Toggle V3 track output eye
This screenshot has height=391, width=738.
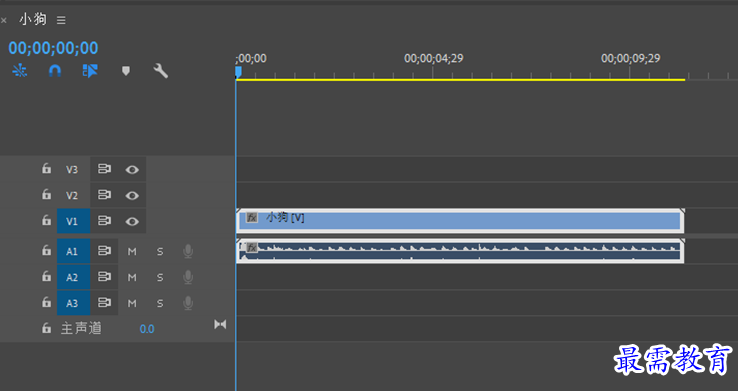(x=132, y=169)
